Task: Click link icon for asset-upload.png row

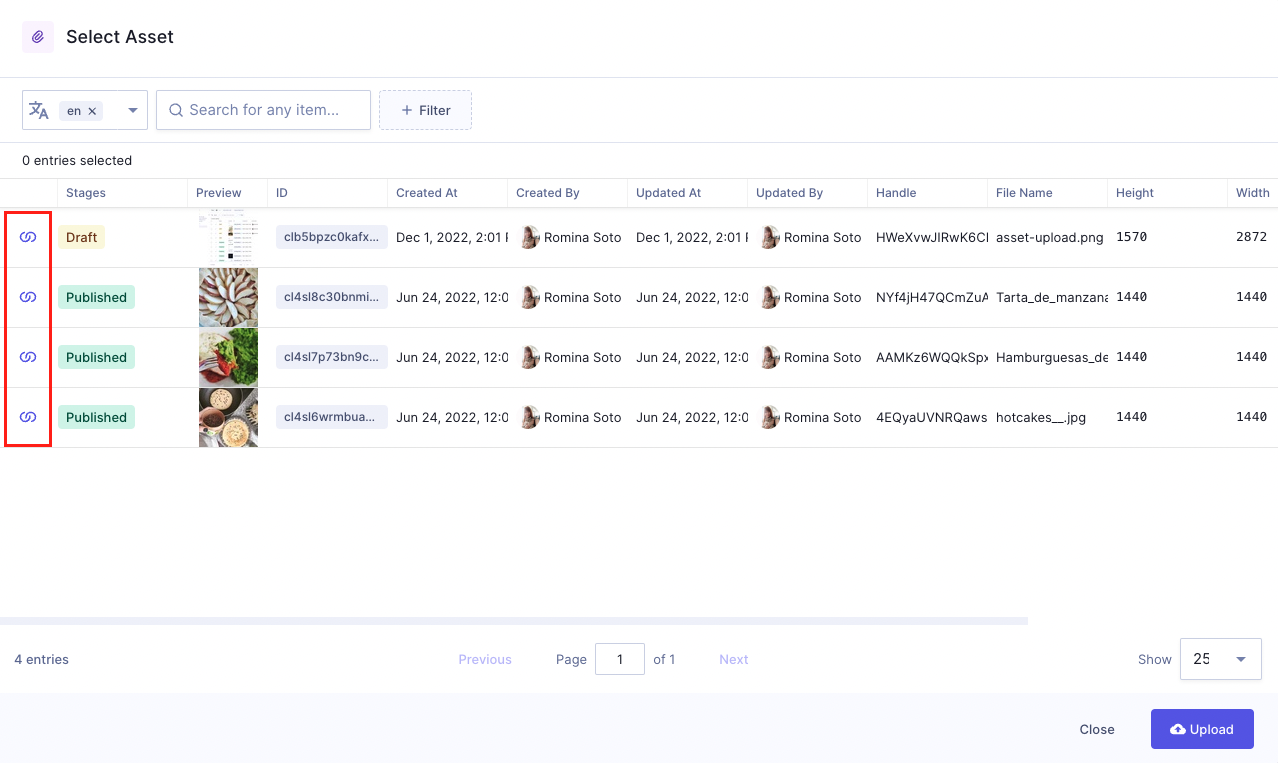Action: click(x=28, y=237)
